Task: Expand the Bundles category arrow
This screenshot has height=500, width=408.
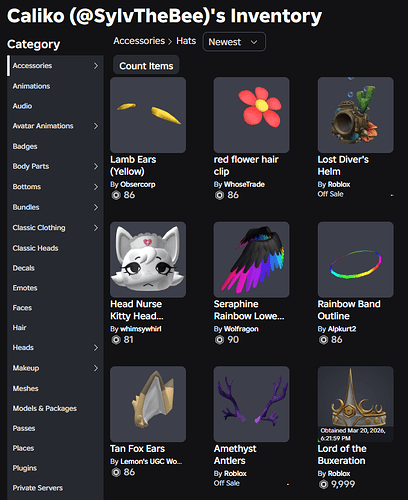Action: tap(96, 207)
